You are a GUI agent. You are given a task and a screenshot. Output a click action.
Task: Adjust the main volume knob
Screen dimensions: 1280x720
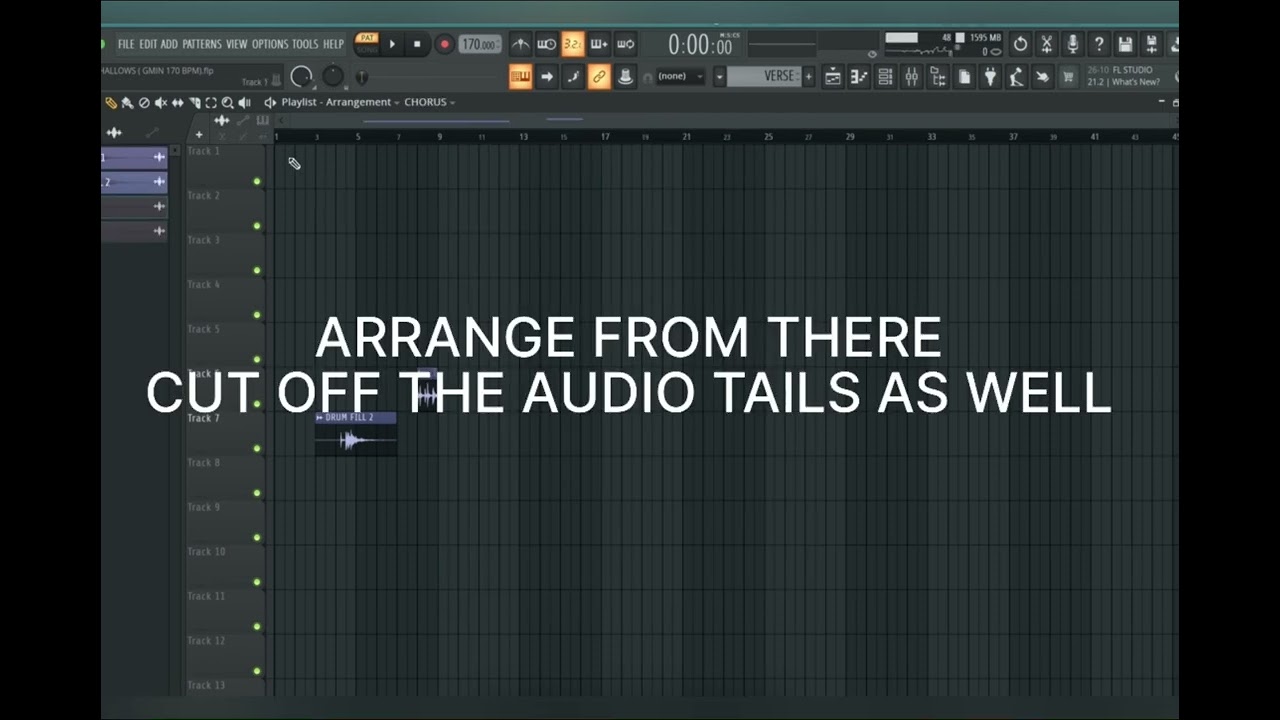point(302,77)
